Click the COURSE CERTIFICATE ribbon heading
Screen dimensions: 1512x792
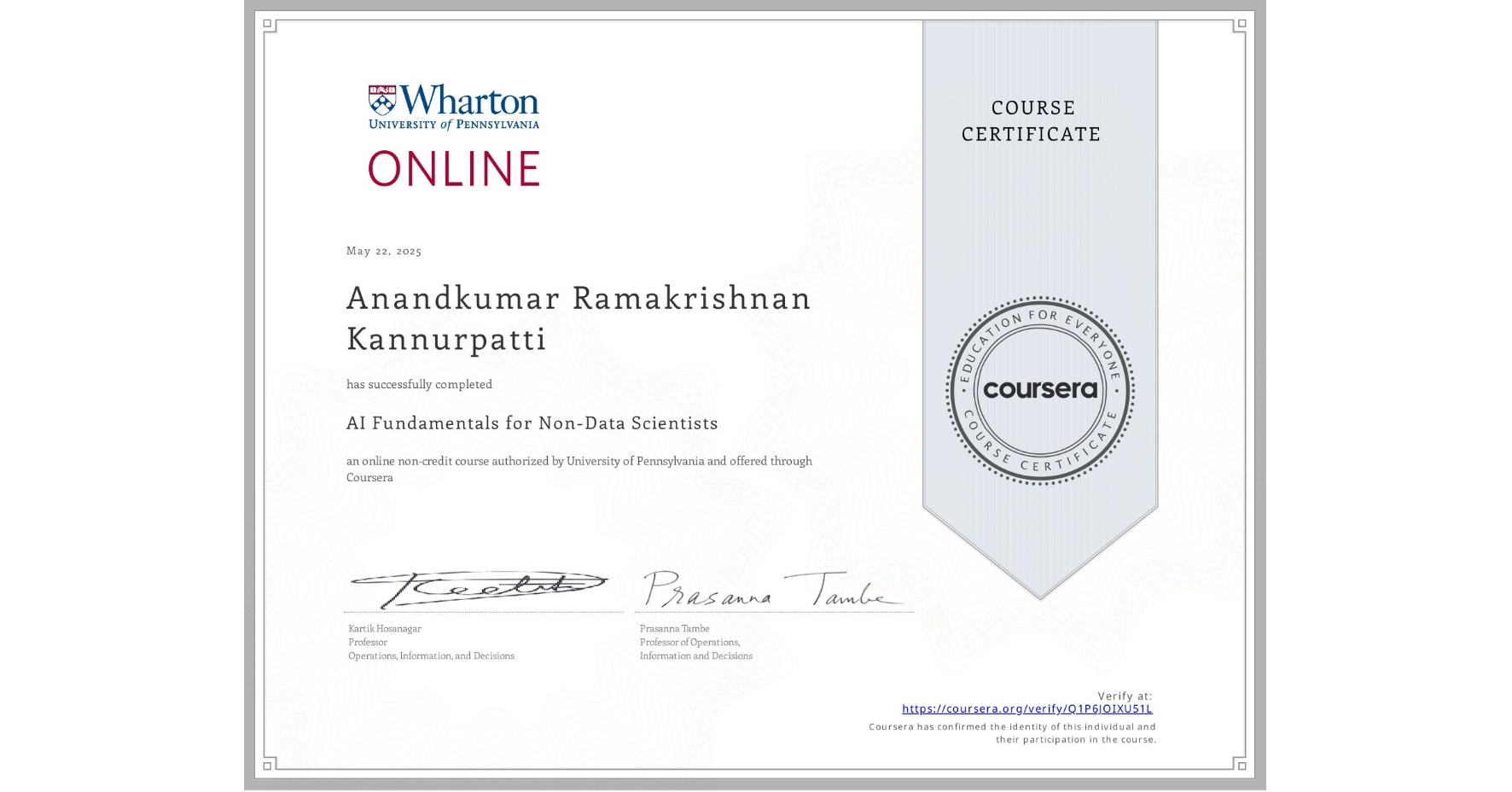[1032, 120]
